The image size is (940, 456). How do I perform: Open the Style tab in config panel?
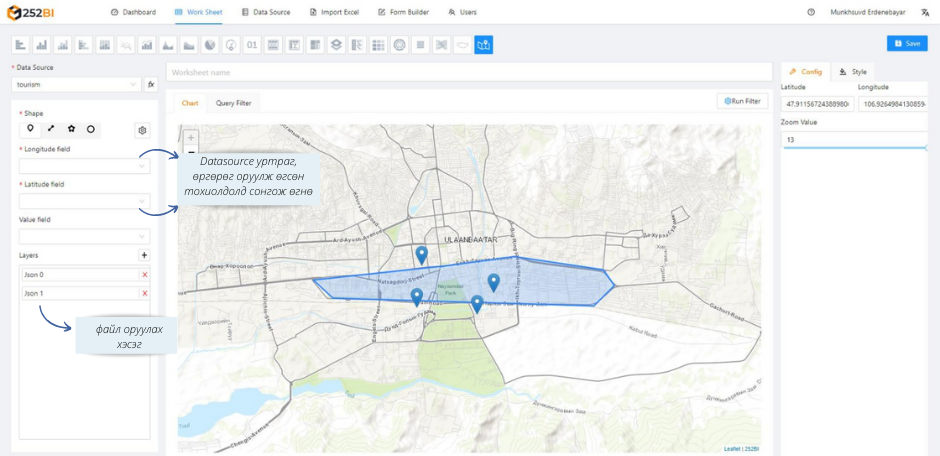click(854, 72)
